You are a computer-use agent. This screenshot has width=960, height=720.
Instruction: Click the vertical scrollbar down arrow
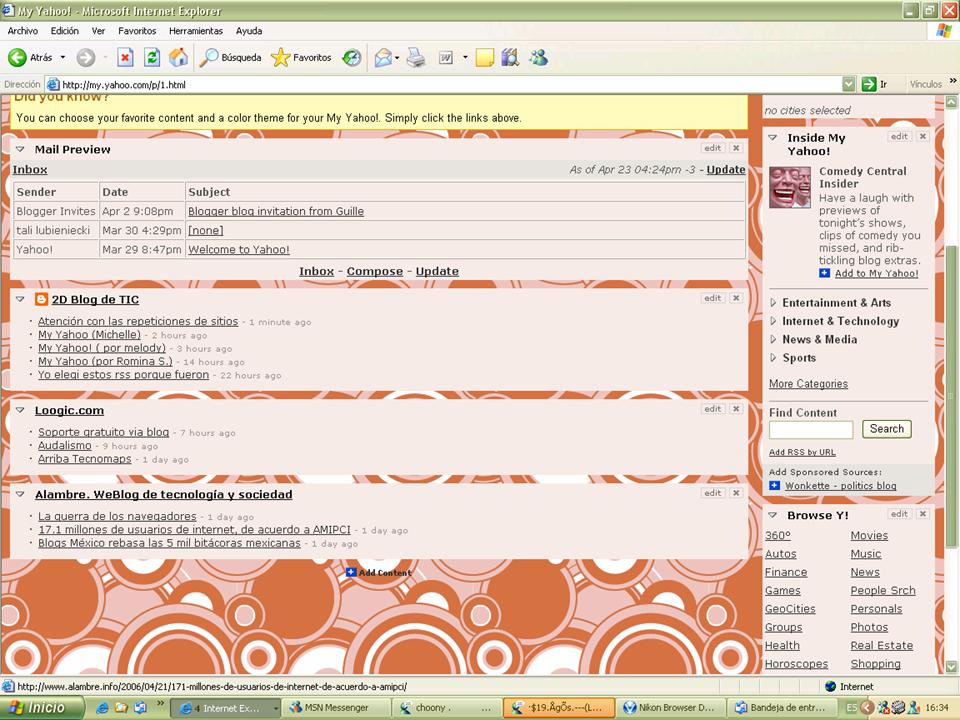click(951, 666)
